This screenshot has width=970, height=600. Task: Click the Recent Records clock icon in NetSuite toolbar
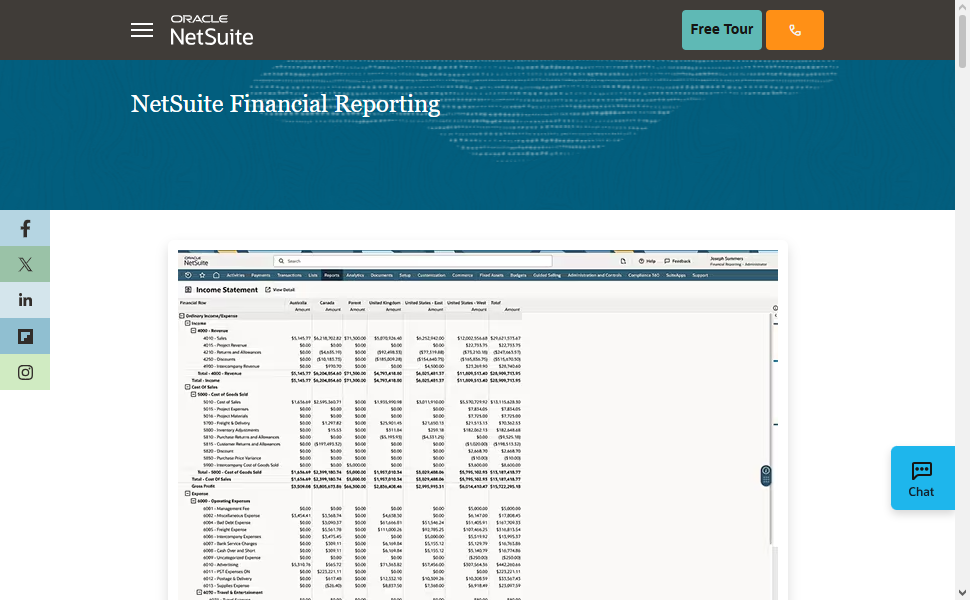point(188,275)
